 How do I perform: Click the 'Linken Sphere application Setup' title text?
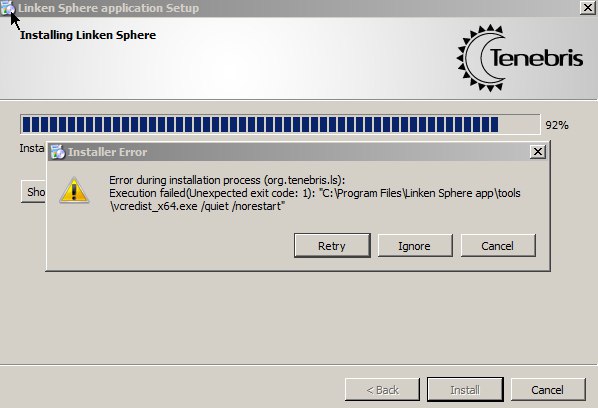(109, 8)
